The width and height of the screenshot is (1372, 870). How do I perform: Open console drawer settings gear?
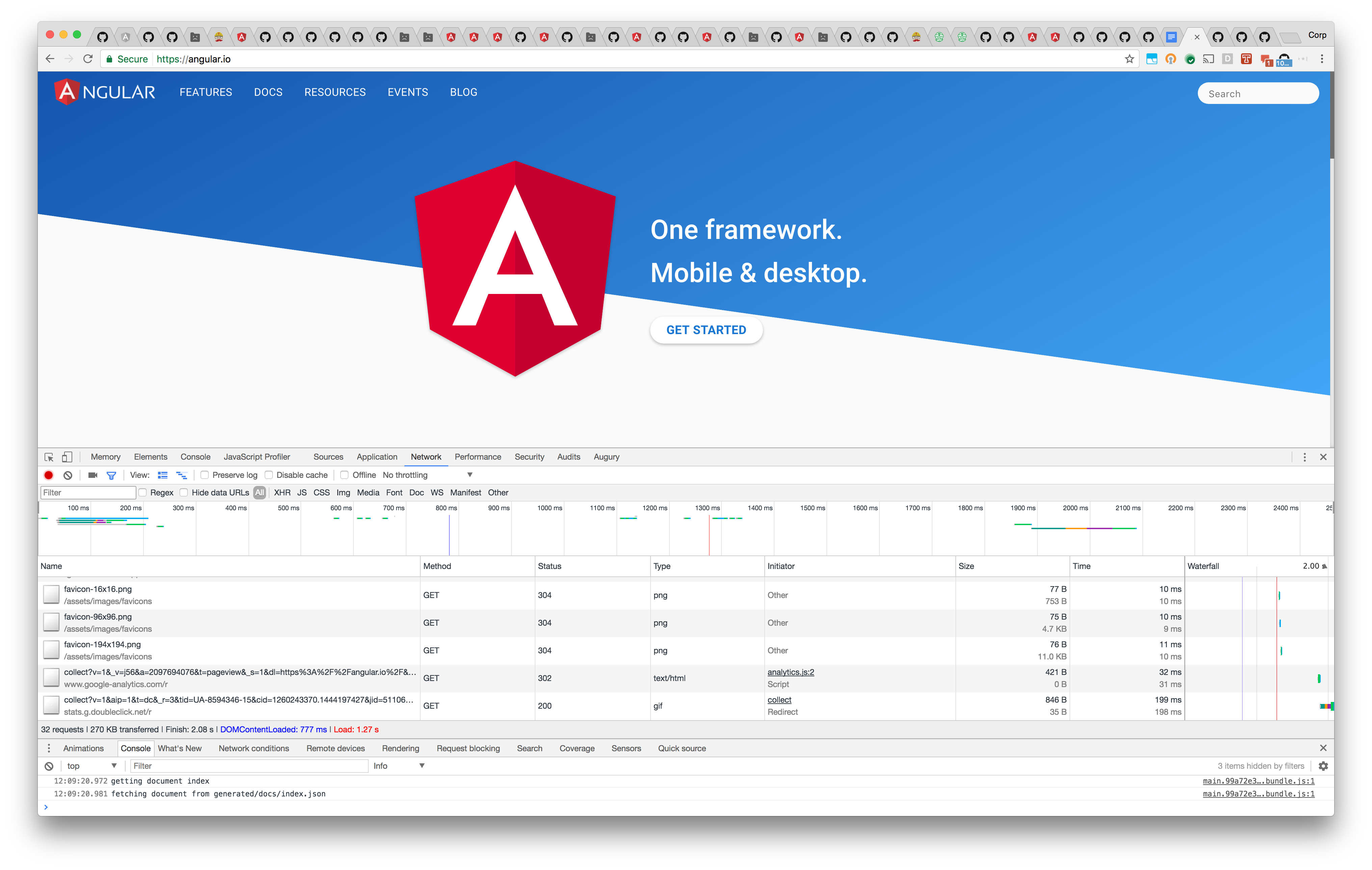click(x=1323, y=766)
